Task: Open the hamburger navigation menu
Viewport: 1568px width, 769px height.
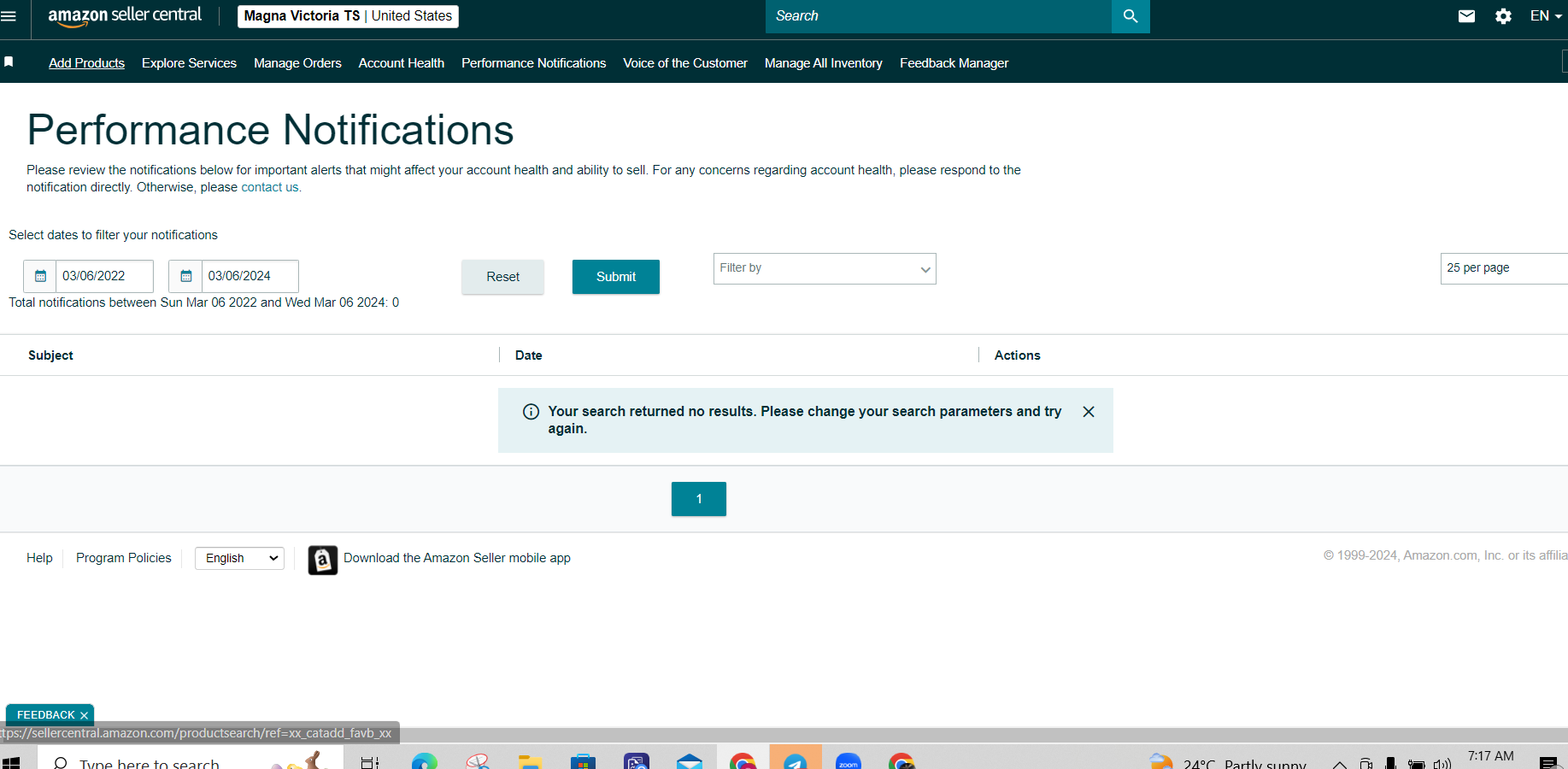Action: [x=9, y=16]
